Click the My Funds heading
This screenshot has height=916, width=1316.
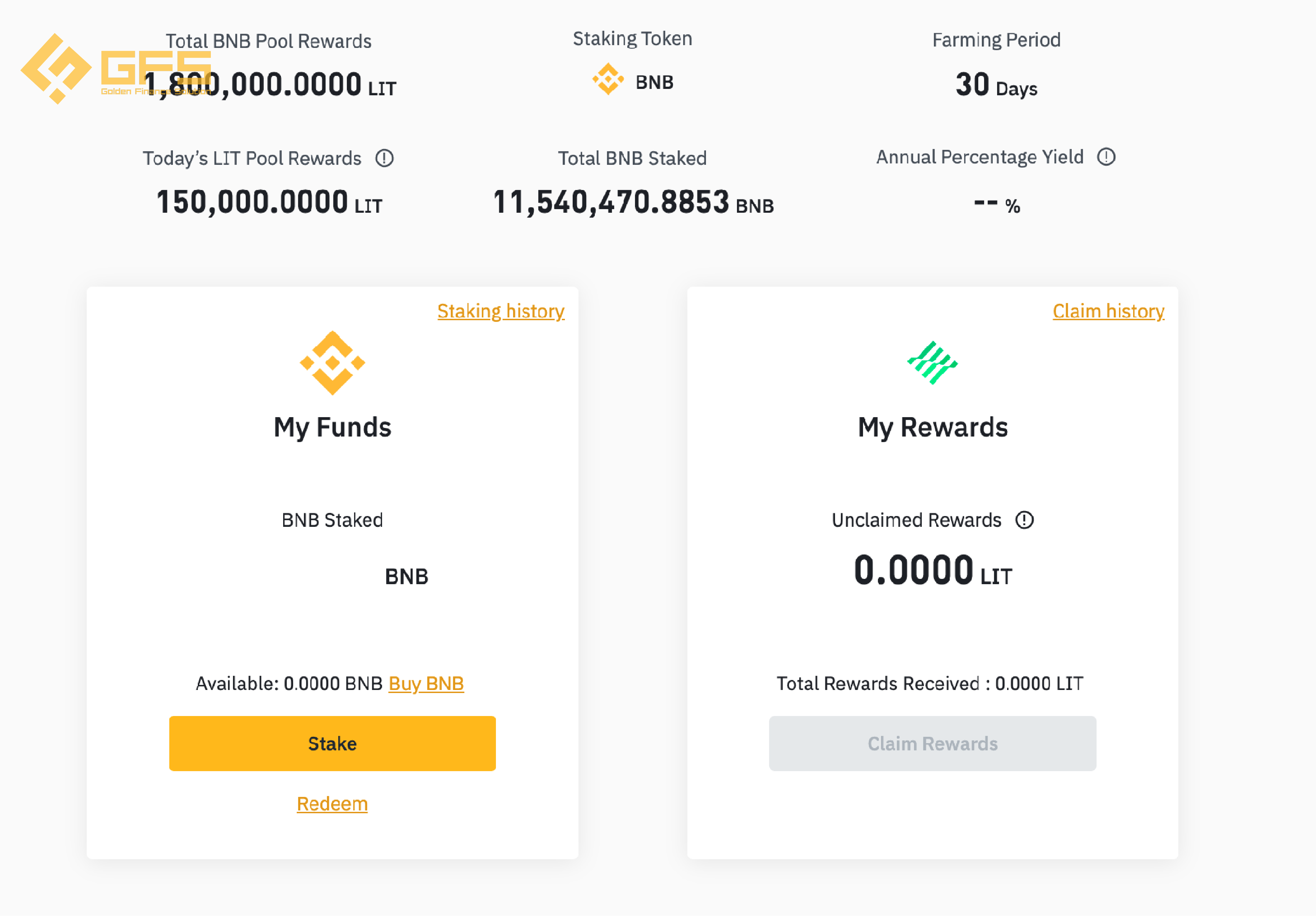(x=332, y=428)
